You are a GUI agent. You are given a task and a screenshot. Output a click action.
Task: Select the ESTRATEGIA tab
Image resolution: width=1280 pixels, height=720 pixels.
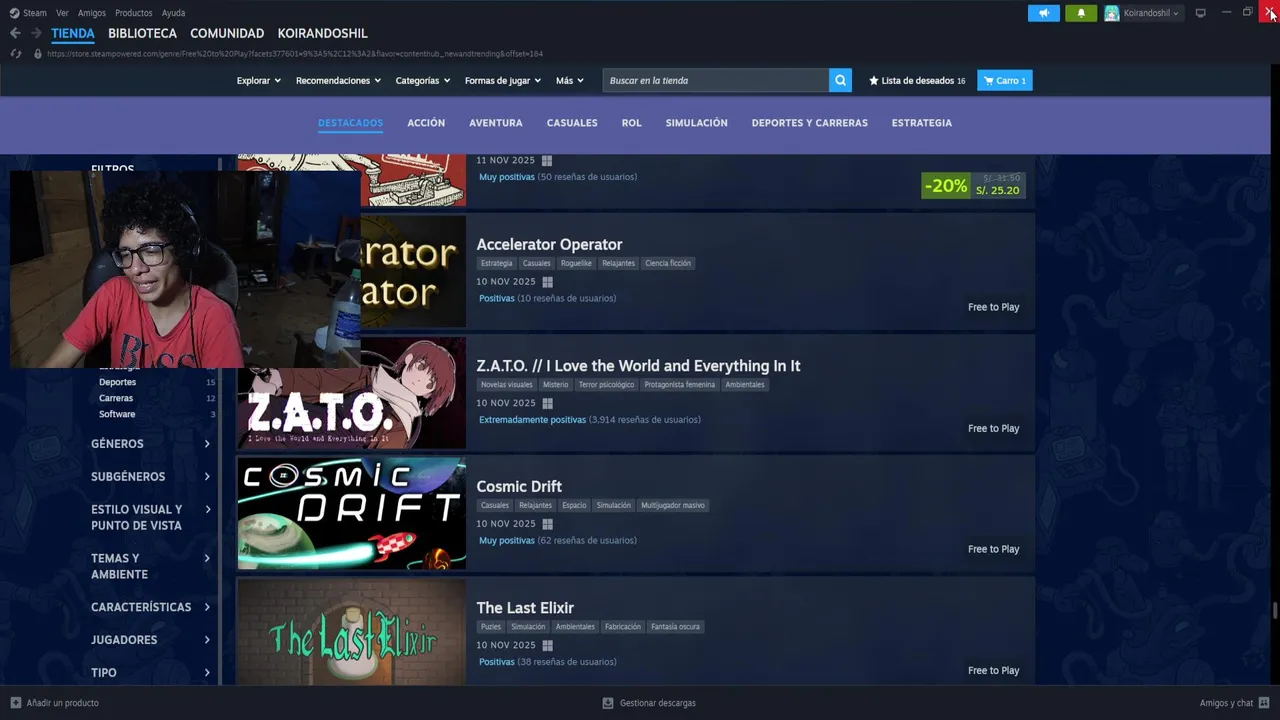[922, 123]
